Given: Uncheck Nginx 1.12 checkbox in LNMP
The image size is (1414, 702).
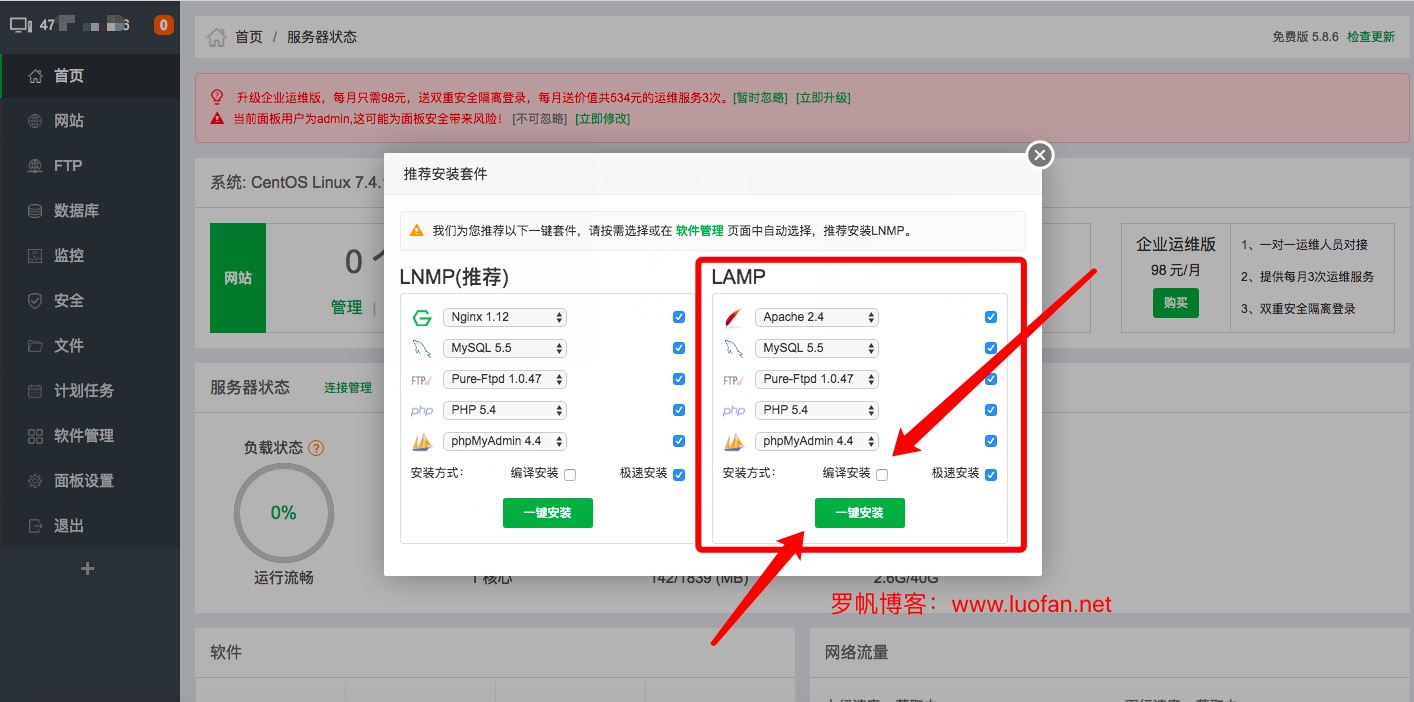Looking at the screenshot, I should [679, 317].
